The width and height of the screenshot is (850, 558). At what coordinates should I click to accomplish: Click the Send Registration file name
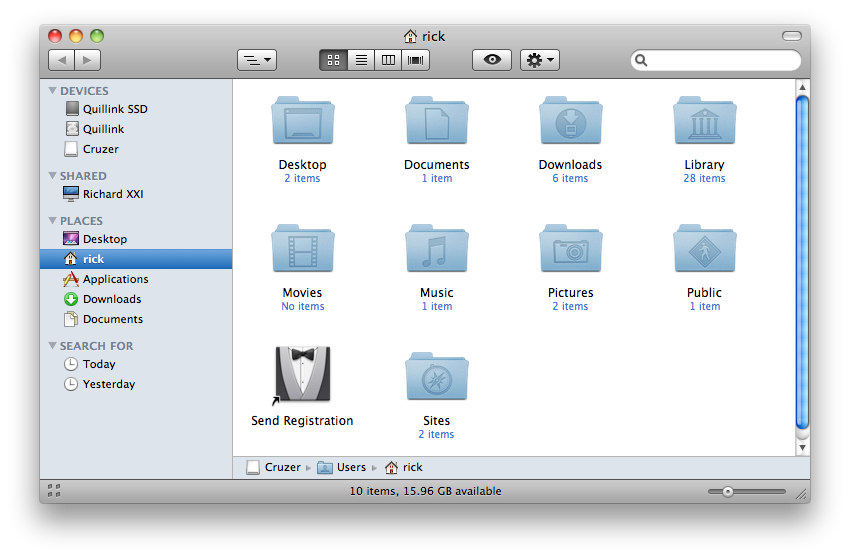tap(302, 421)
